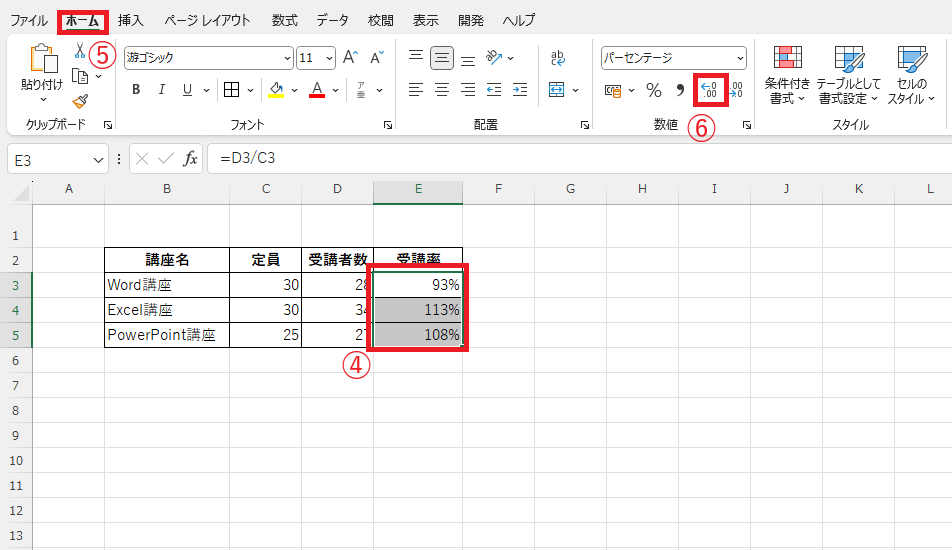The height and width of the screenshot is (550, 952).
Task: Click the cancel X in formula bar
Action: 142,159
